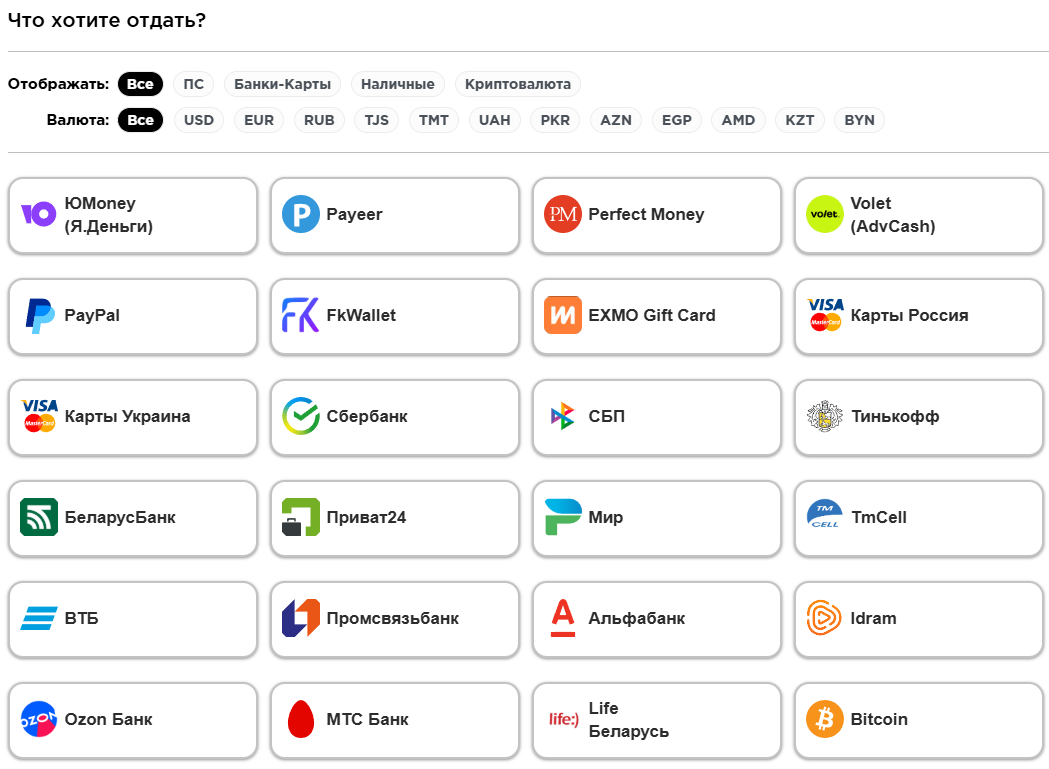
Task: Filter display by Банки-Карты
Action: click(282, 84)
